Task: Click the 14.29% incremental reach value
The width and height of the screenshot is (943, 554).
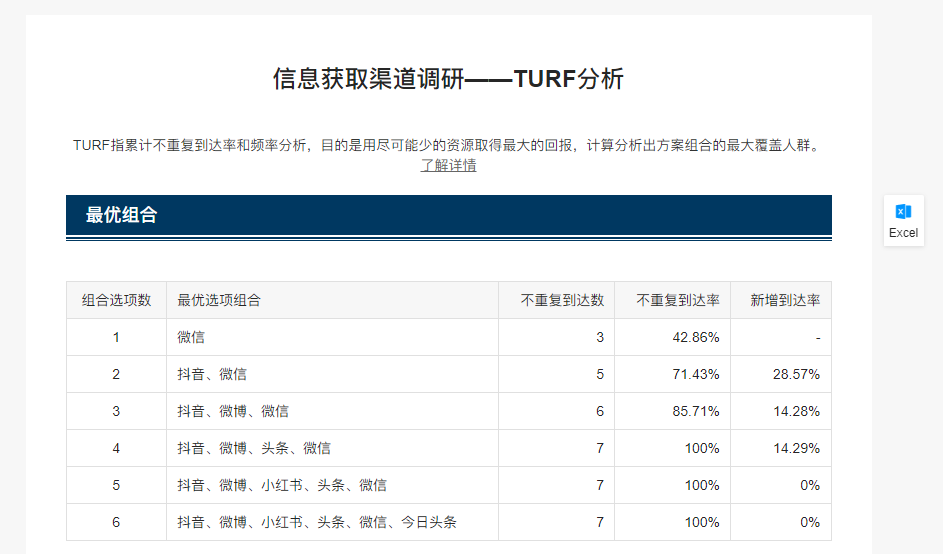Action: click(796, 448)
